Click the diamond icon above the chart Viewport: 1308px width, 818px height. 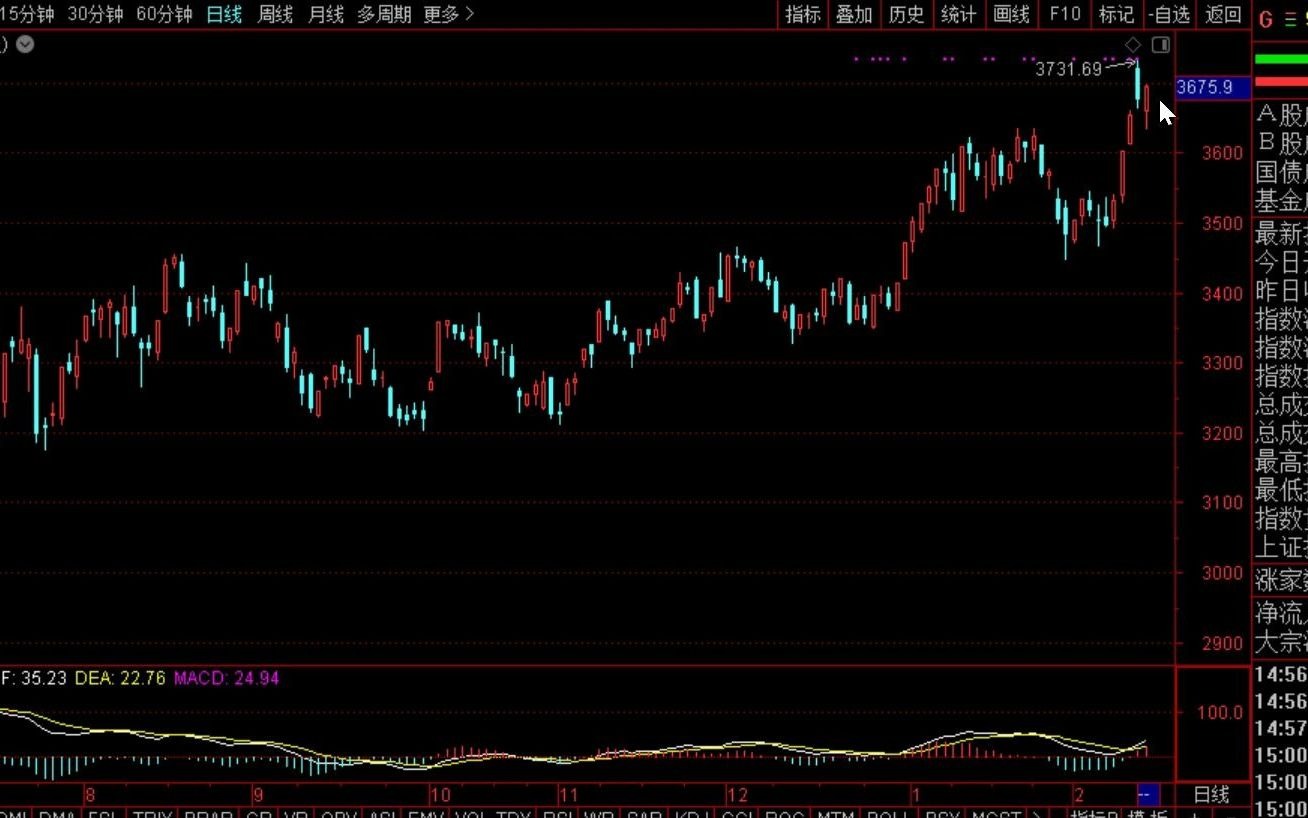[1133, 44]
